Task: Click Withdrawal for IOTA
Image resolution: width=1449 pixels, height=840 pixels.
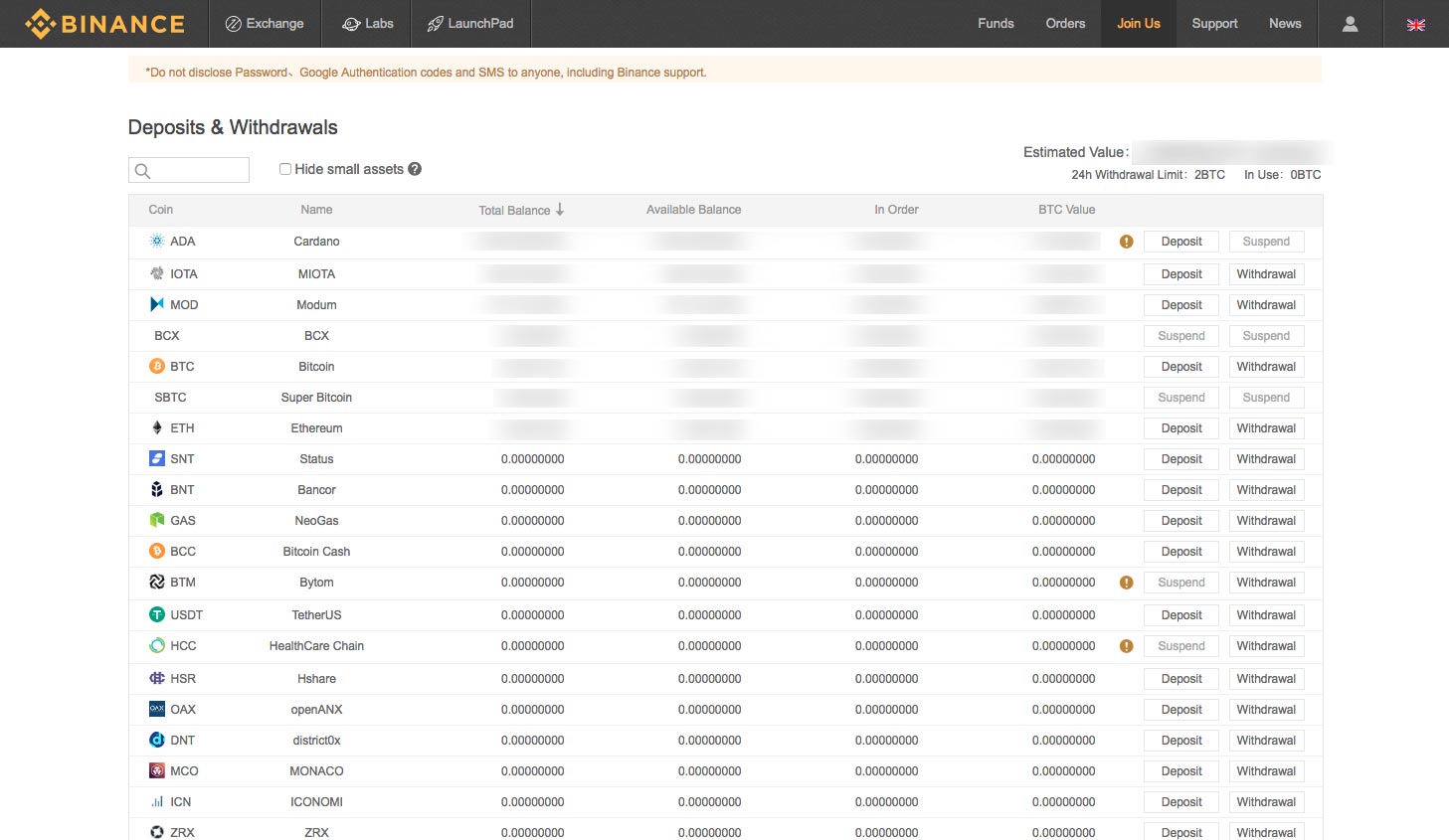Action: pos(1266,274)
